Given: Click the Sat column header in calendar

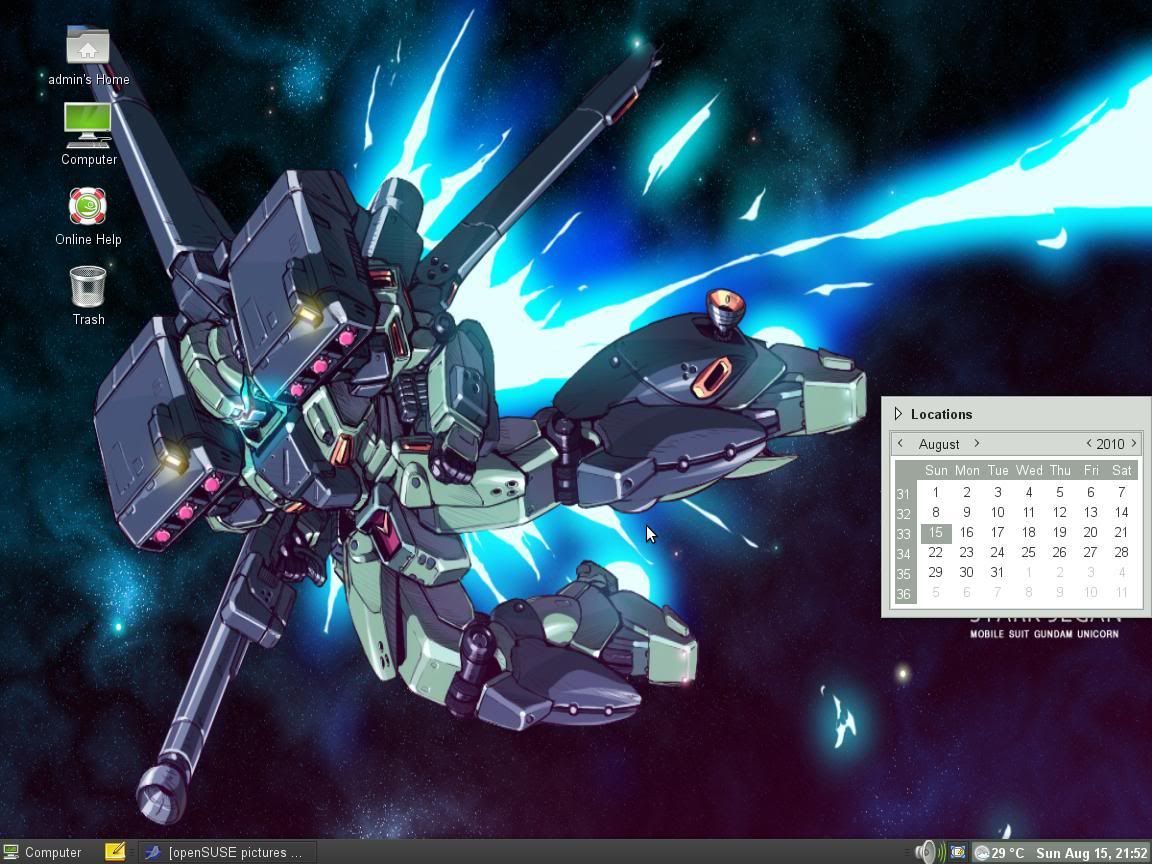Looking at the screenshot, I should pyautogui.click(x=1121, y=470).
